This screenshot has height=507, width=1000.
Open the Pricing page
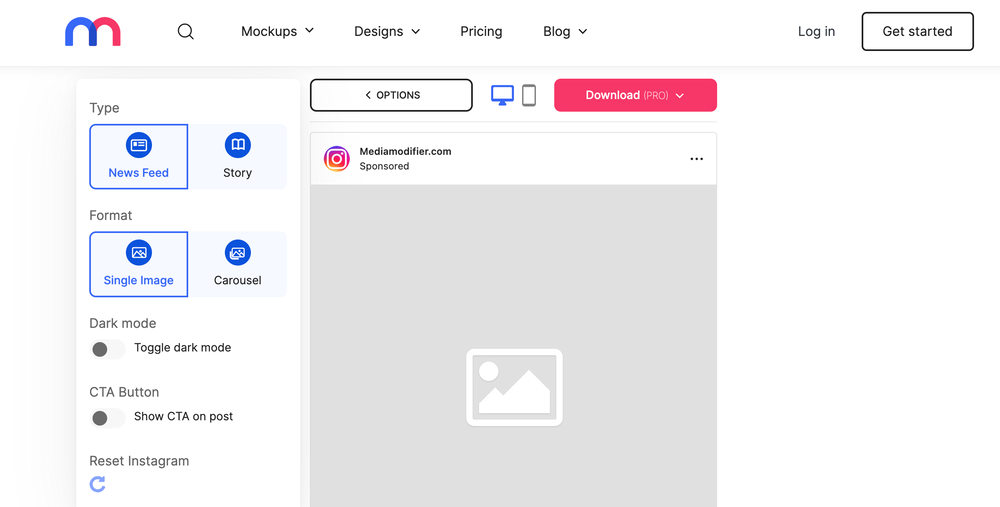pyautogui.click(x=482, y=31)
